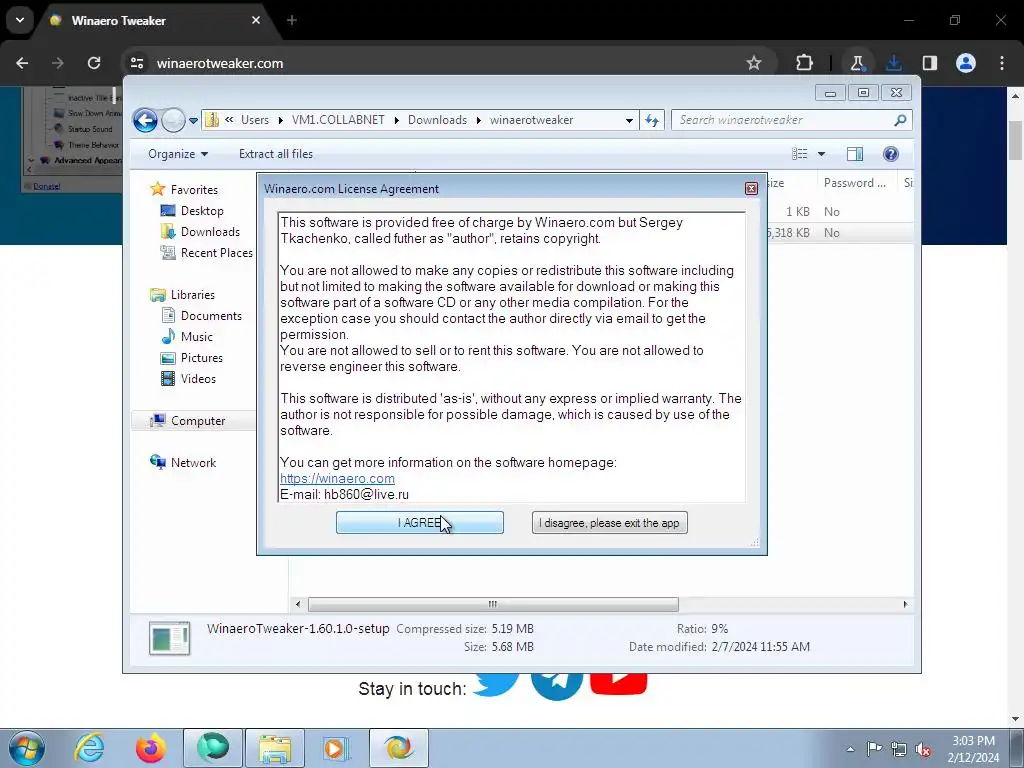Open Music library

pos(197,336)
